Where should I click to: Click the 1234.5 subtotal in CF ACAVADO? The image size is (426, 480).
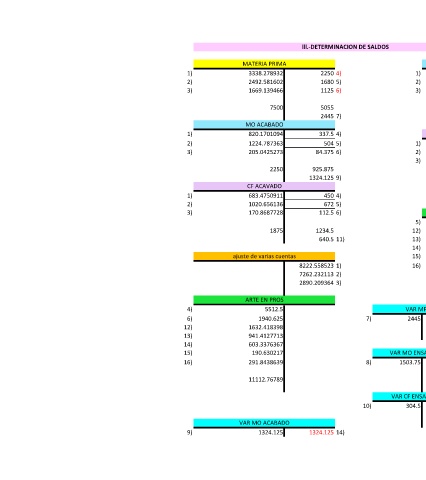(325, 231)
